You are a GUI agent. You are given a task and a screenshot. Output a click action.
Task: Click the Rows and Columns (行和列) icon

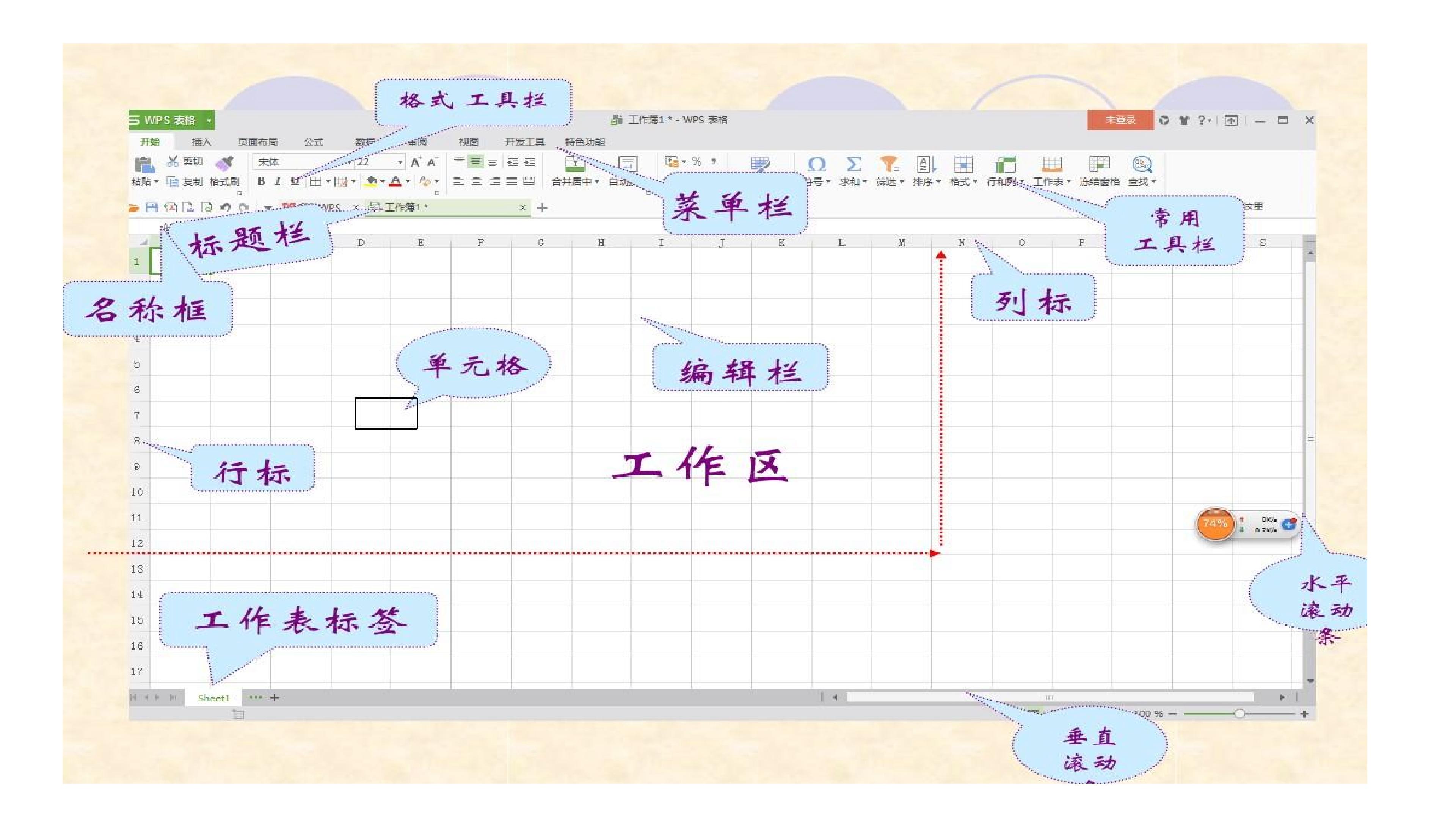pyautogui.click(x=1006, y=165)
